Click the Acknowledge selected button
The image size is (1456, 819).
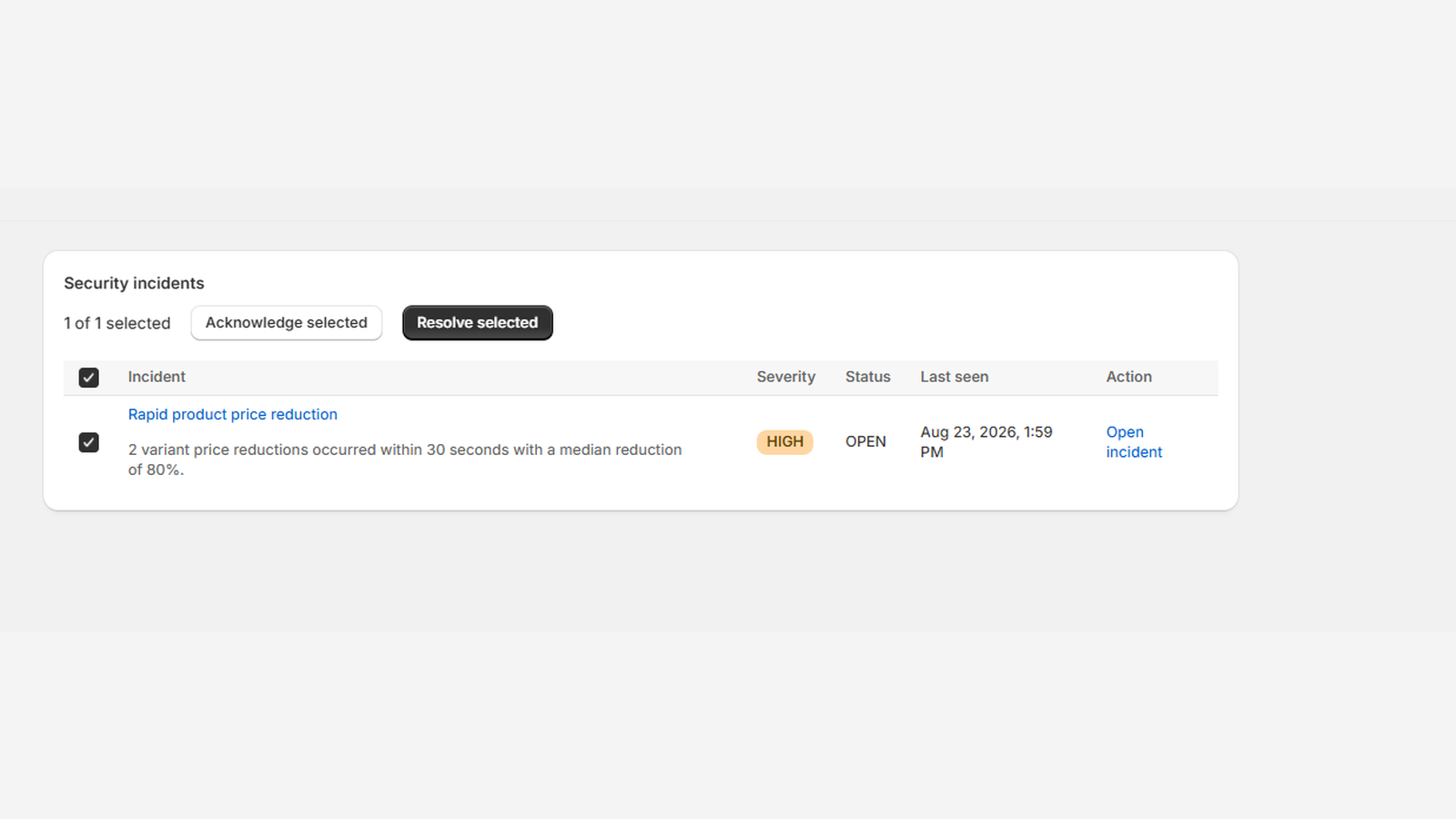(x=287, y=323)
